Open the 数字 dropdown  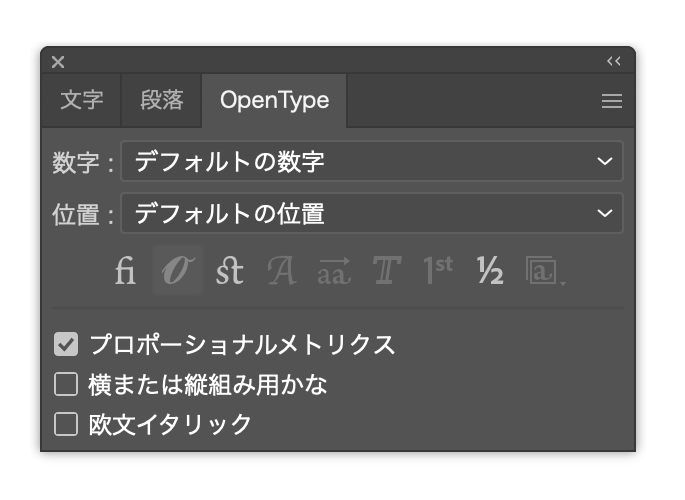pos(371,161)
